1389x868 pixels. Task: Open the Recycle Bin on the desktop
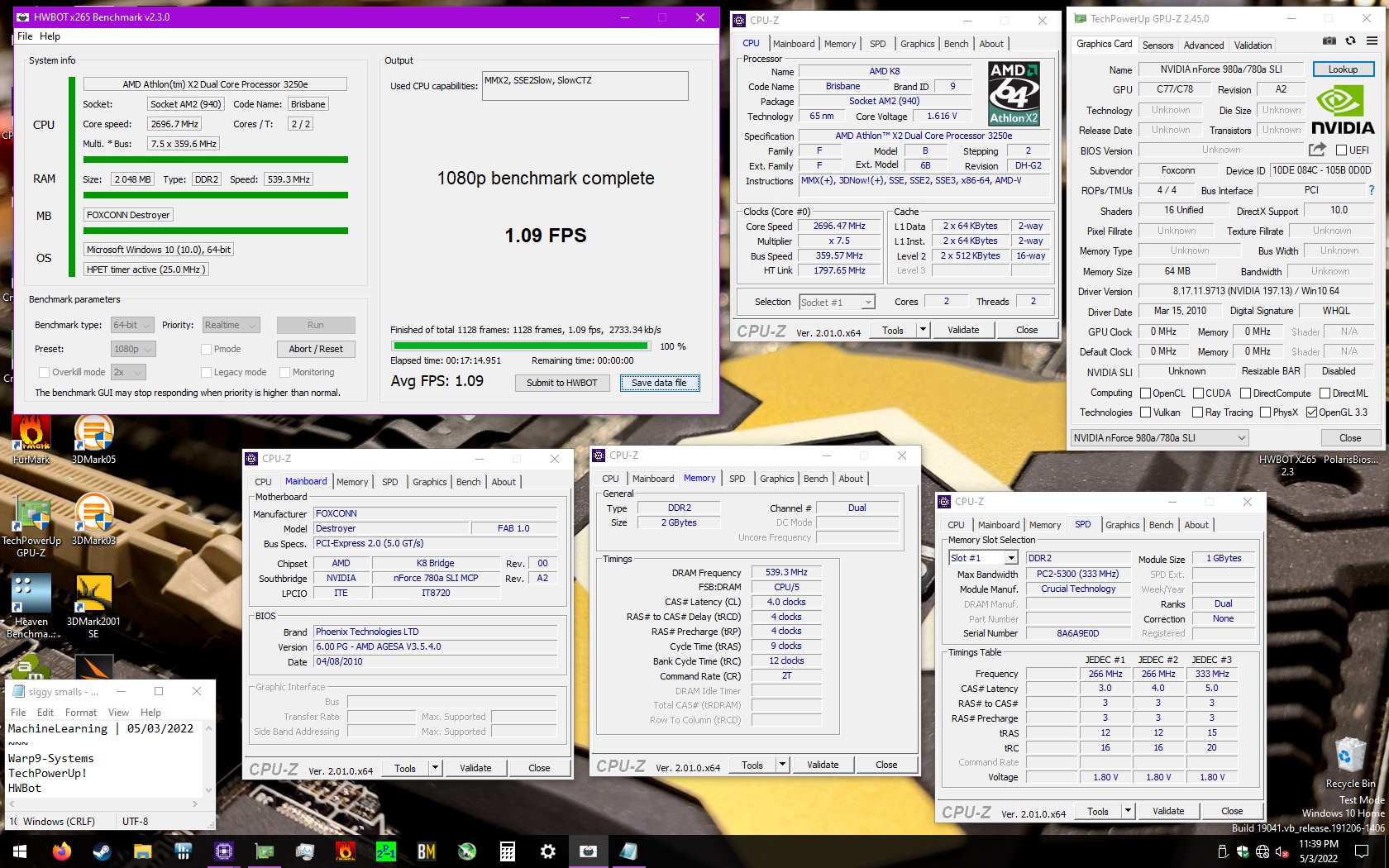click(x=1350, y=762)
